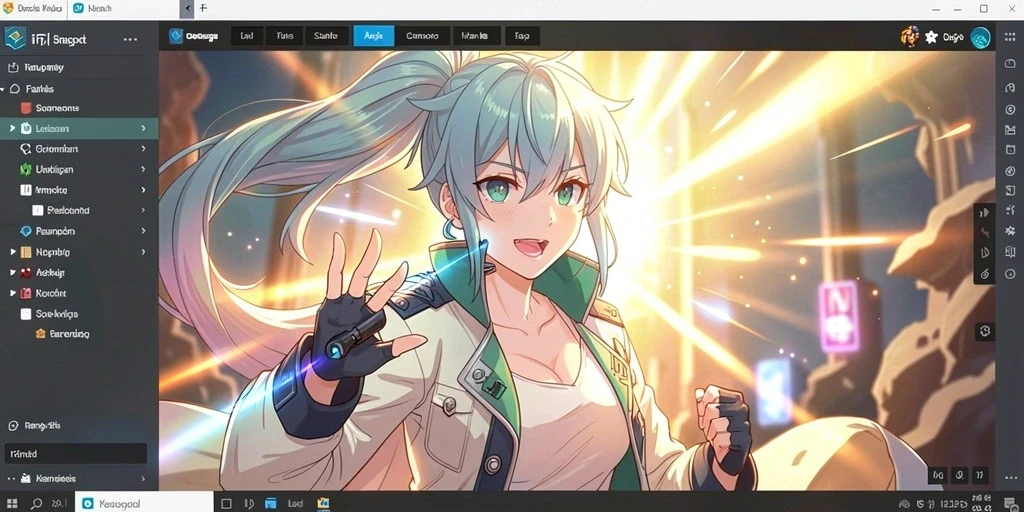Click the speaker-shaped icon in the floating canvas toolbar

tap(985, 212)
